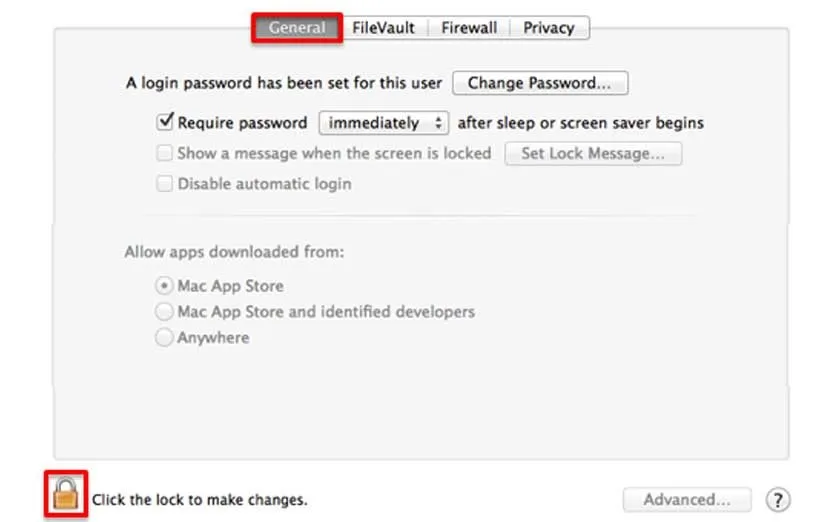
Task: Enable Show a message when screen is locked
Action: click(x=166, y=154)
